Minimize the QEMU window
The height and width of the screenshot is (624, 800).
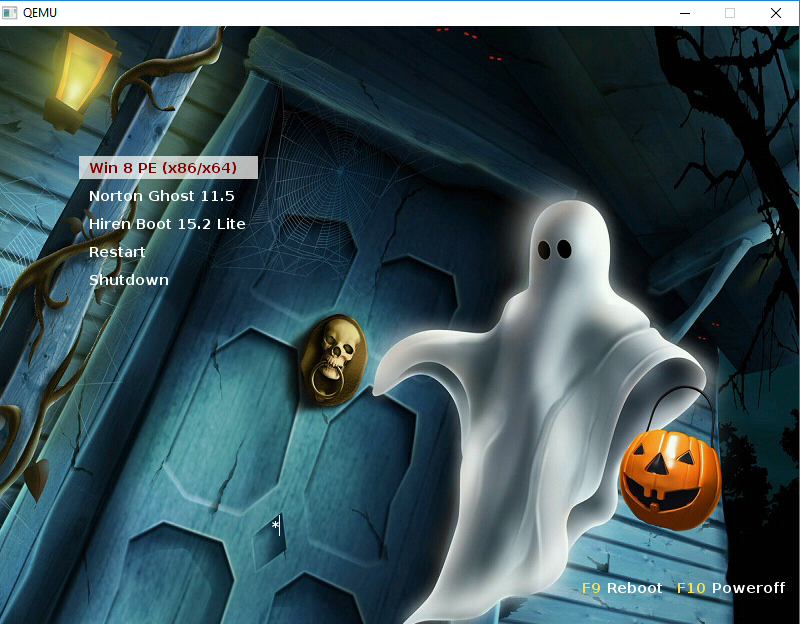pos(685,13)
